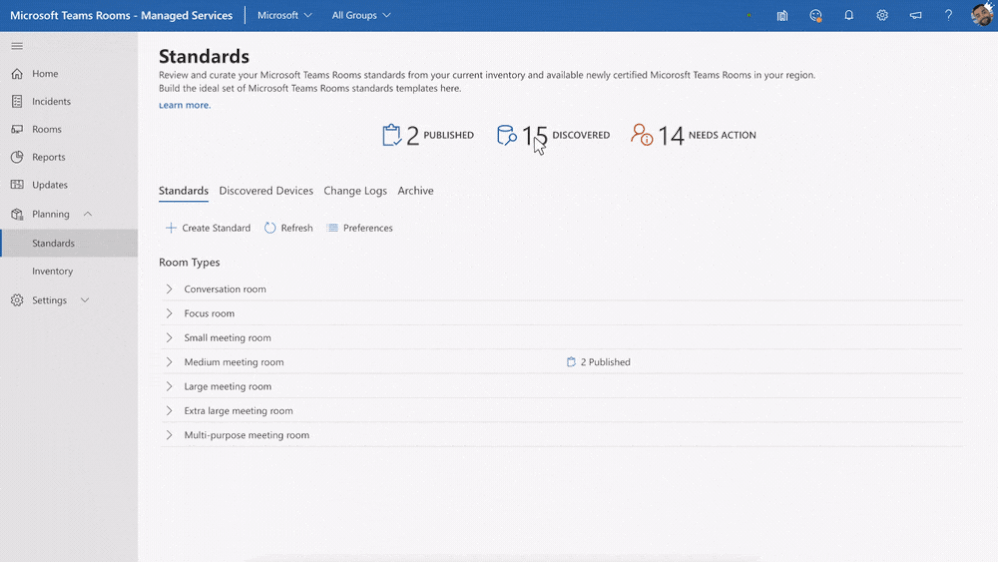Click the Room Types heading
998x562 pixels.
click(189, 262)
